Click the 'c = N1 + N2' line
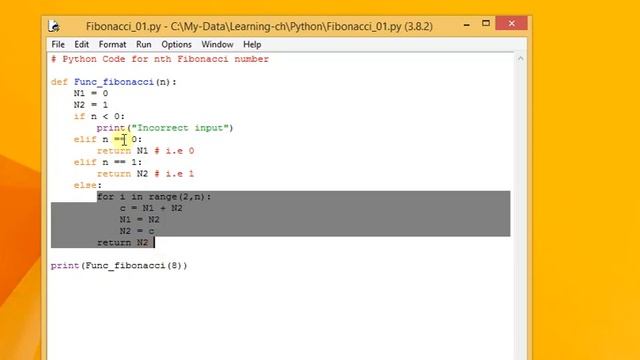 tap(151, 208)
